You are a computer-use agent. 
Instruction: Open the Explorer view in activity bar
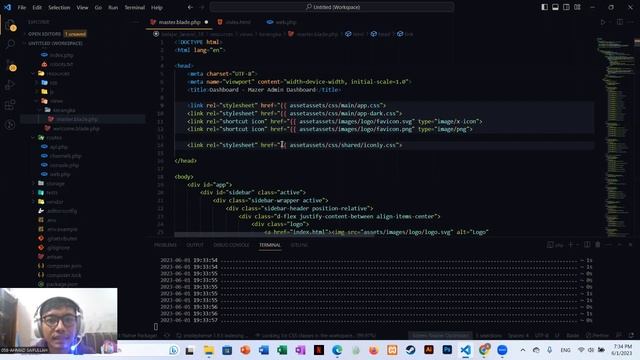point(11,25)
